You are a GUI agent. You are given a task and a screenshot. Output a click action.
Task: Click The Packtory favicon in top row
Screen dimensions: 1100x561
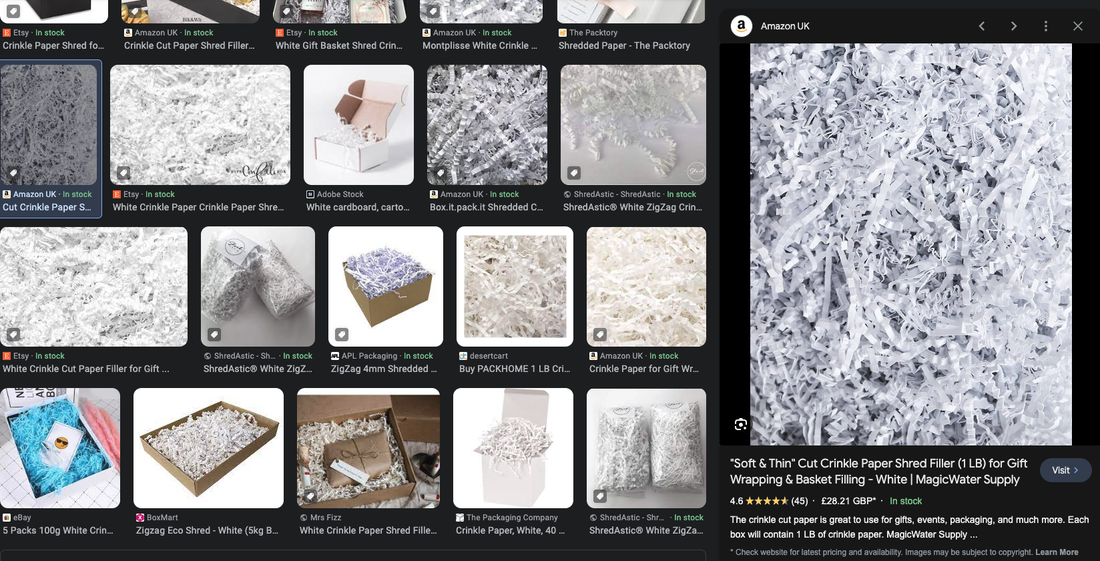(563, 33)
